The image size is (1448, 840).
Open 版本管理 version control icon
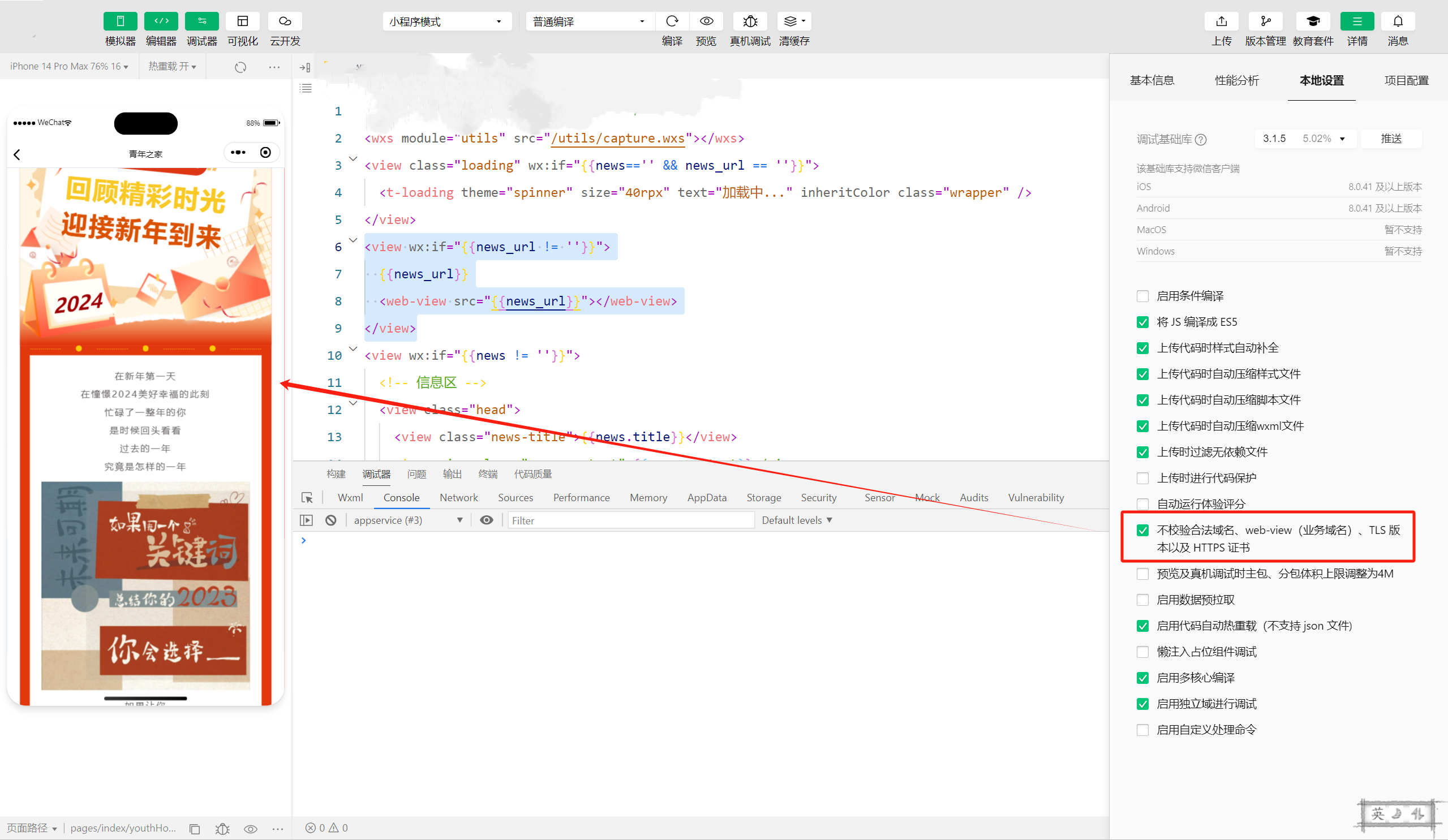coord(1265,21)
